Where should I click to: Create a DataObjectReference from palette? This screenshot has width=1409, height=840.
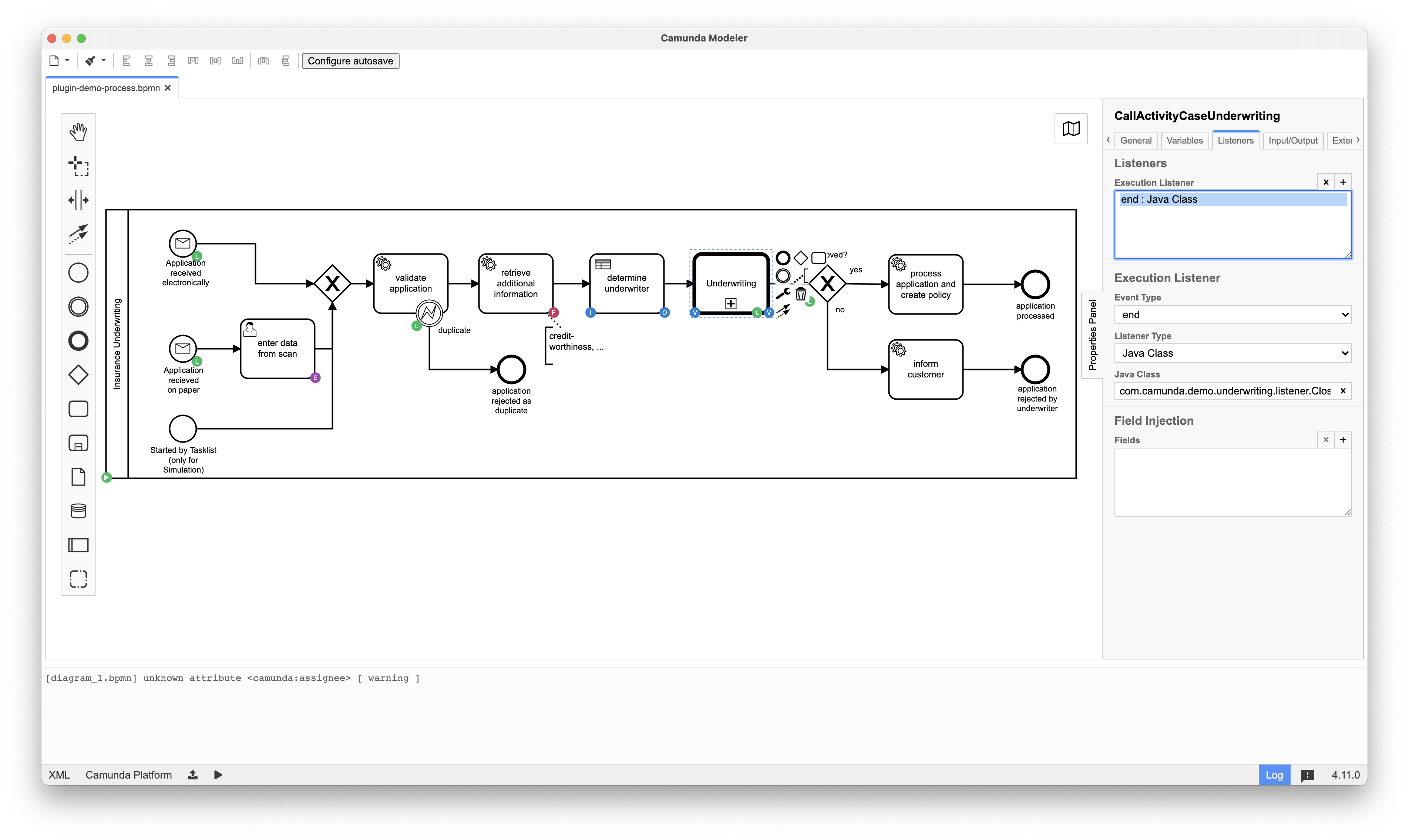click(x=78, y=477)
